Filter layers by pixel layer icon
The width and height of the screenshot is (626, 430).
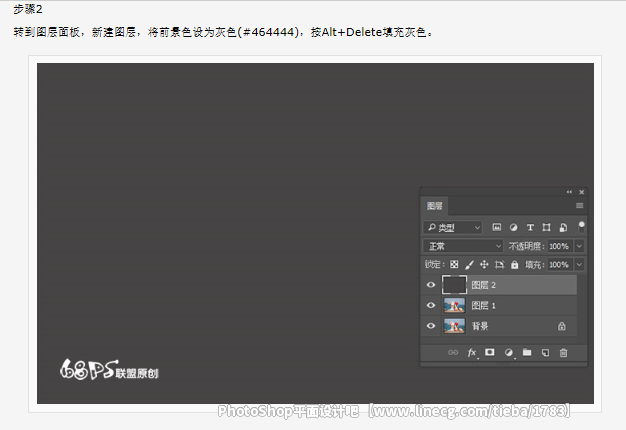pyautogui.click(x=496, y=228)
